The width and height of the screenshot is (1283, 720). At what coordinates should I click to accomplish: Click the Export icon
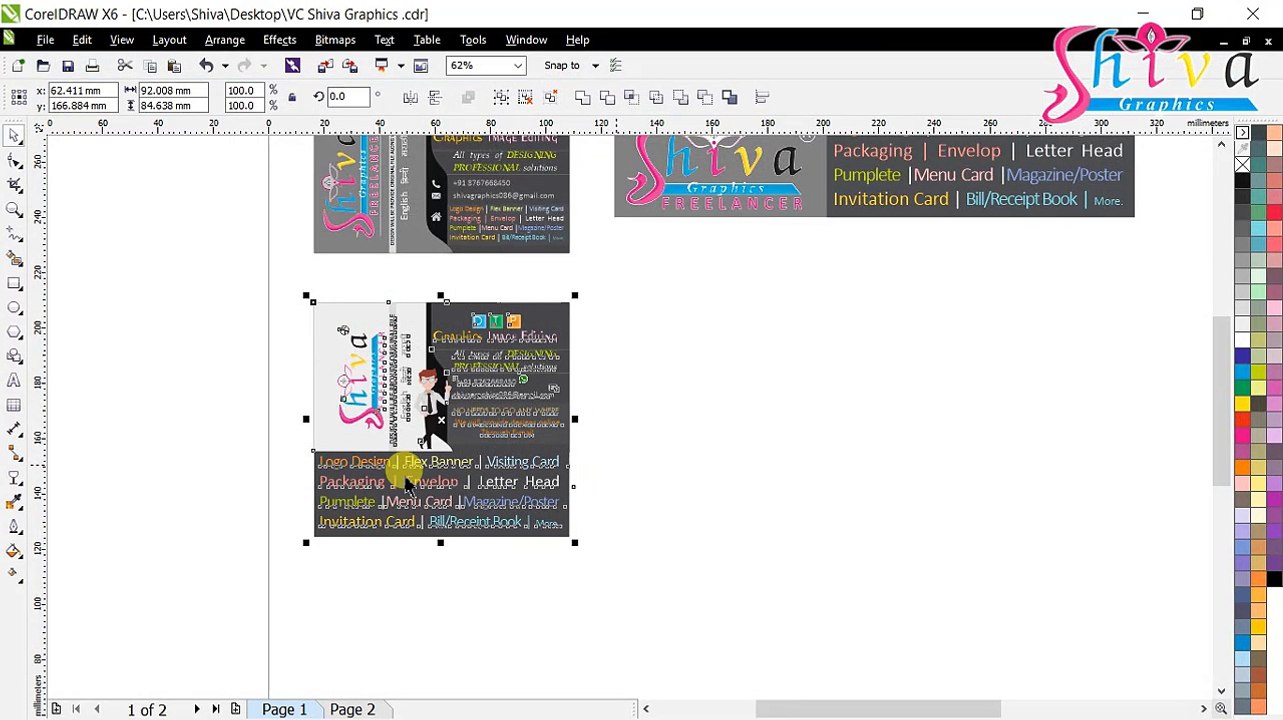coord(350,66)
